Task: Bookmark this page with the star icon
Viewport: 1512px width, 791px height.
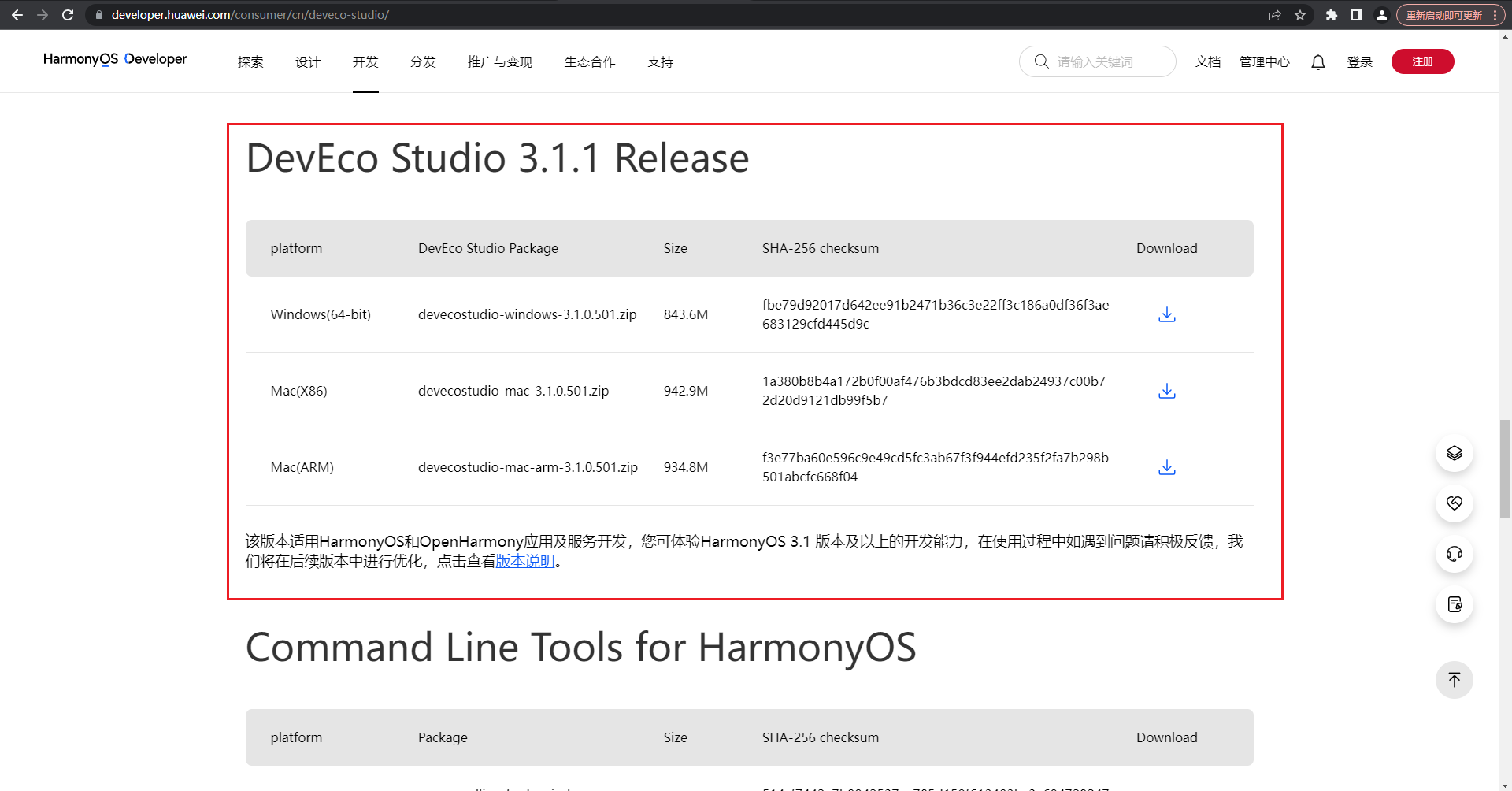Action: (1300, 15)
